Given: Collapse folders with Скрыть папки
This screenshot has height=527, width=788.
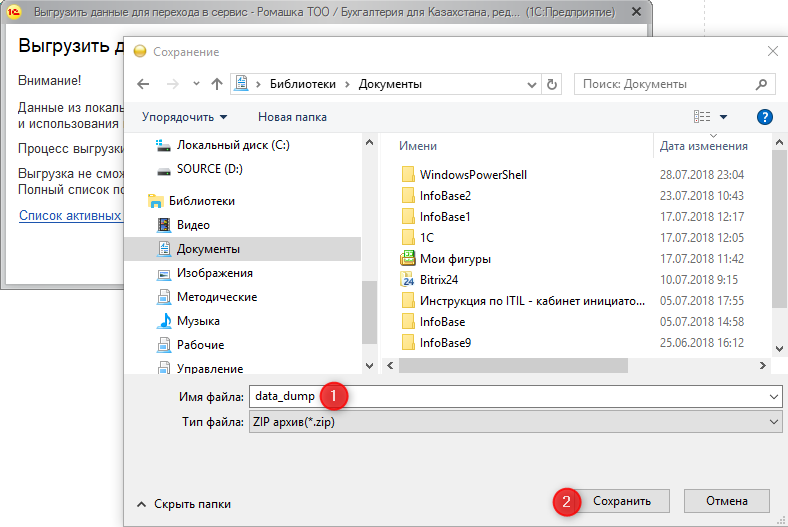Looking at the screenshot, I should tap(184, 504).
